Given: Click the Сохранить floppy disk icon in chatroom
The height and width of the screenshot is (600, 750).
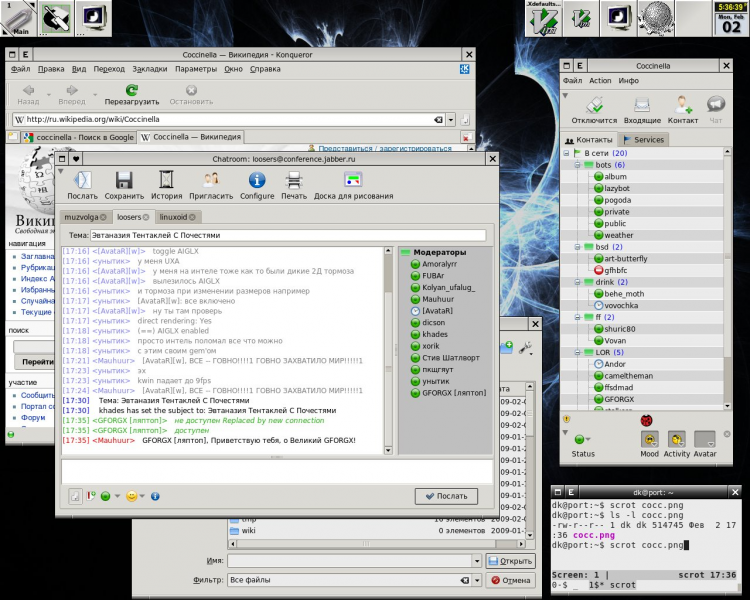Looking at the screenshot, I should click(x=124, y=181).
